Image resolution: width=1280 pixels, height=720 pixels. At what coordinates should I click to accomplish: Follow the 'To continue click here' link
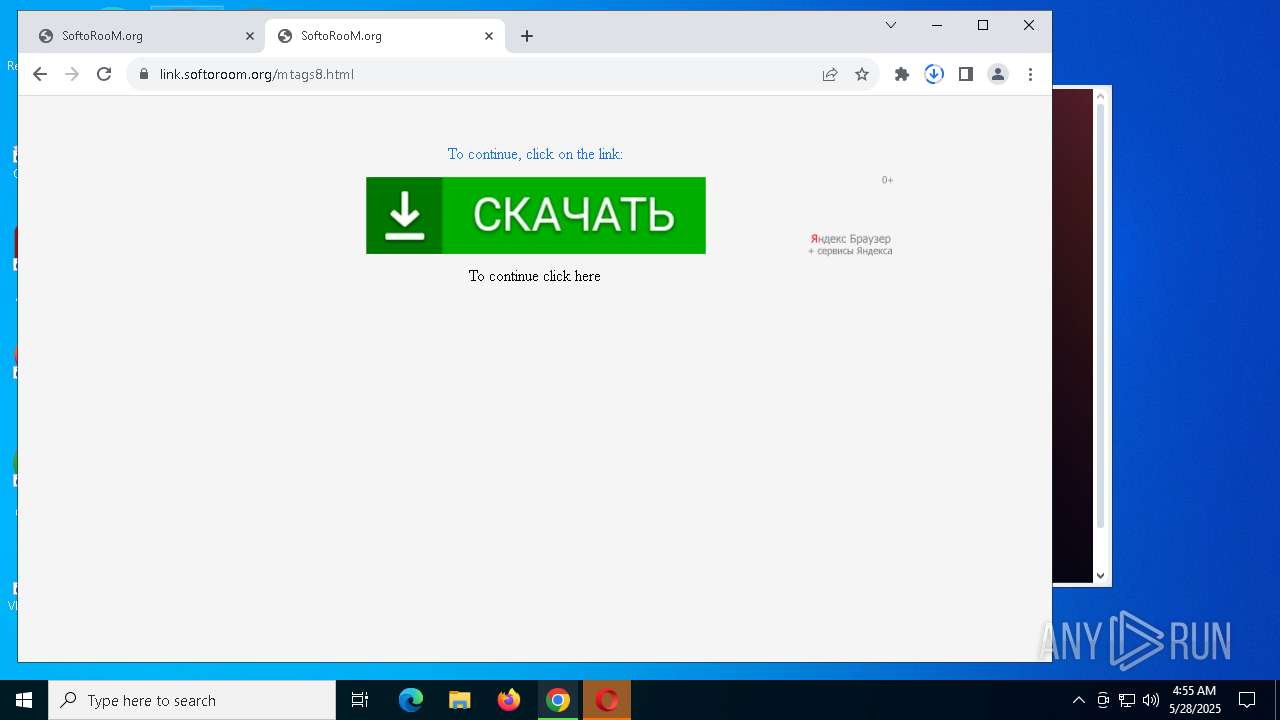point(535,276)
